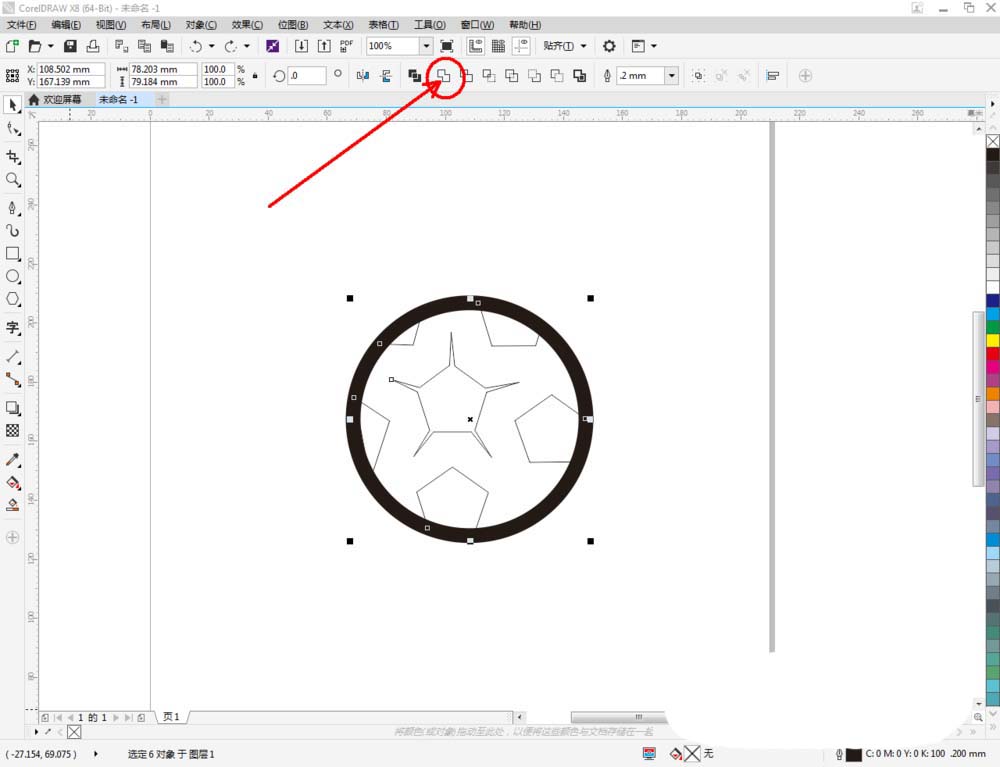Toggle Show guidelines button

click(x=521, y=46)
